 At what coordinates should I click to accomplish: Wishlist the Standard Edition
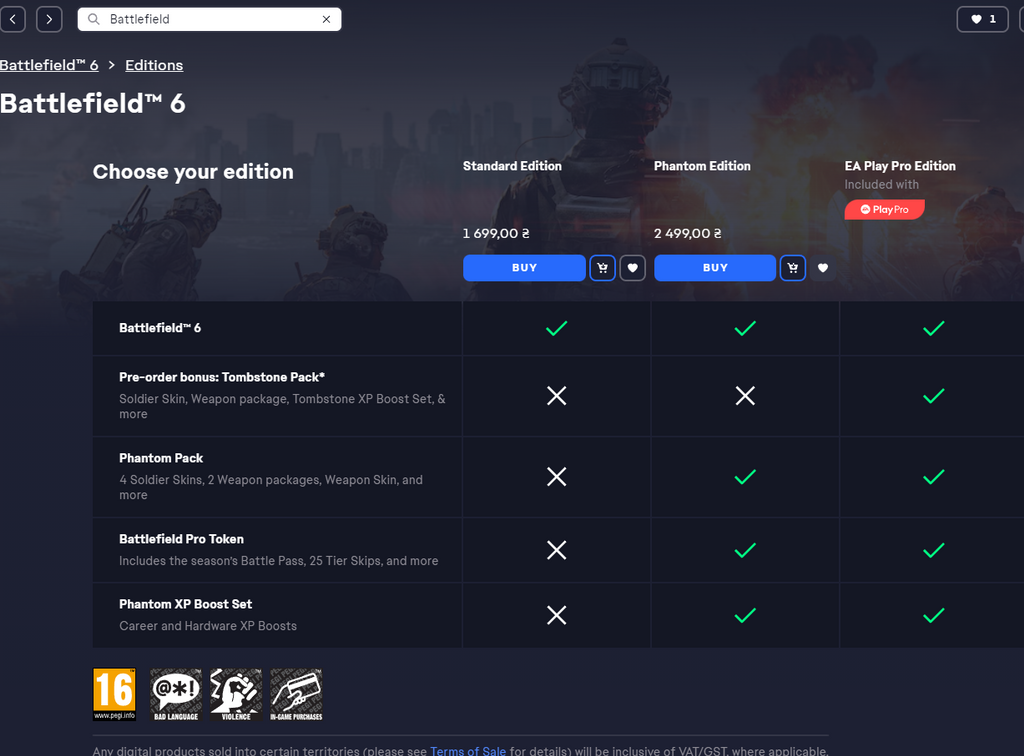pos(632,268)
